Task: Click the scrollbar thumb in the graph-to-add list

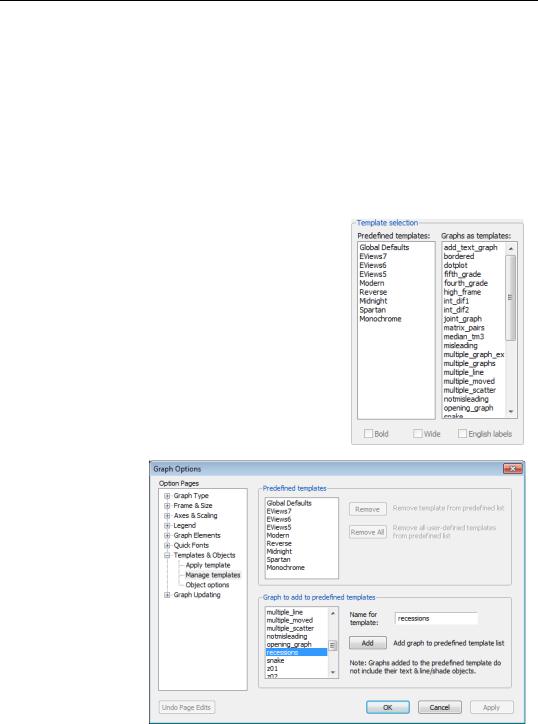Action: tap(332, 646)
